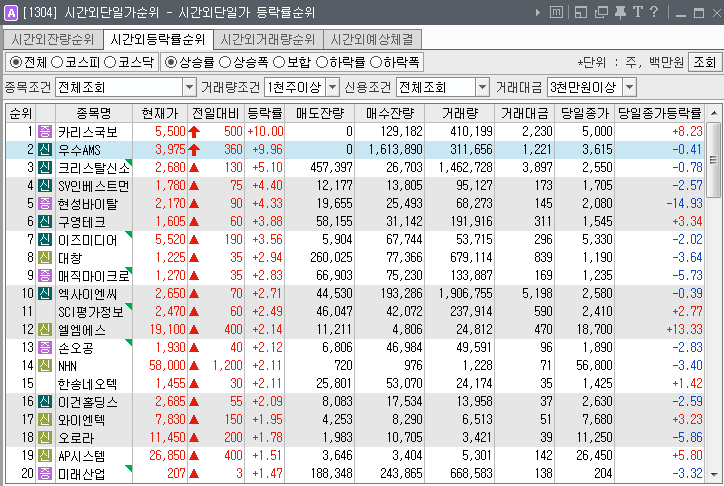Select the 코스닥 radio button
The image size is (724, 486).
point(110,62)
